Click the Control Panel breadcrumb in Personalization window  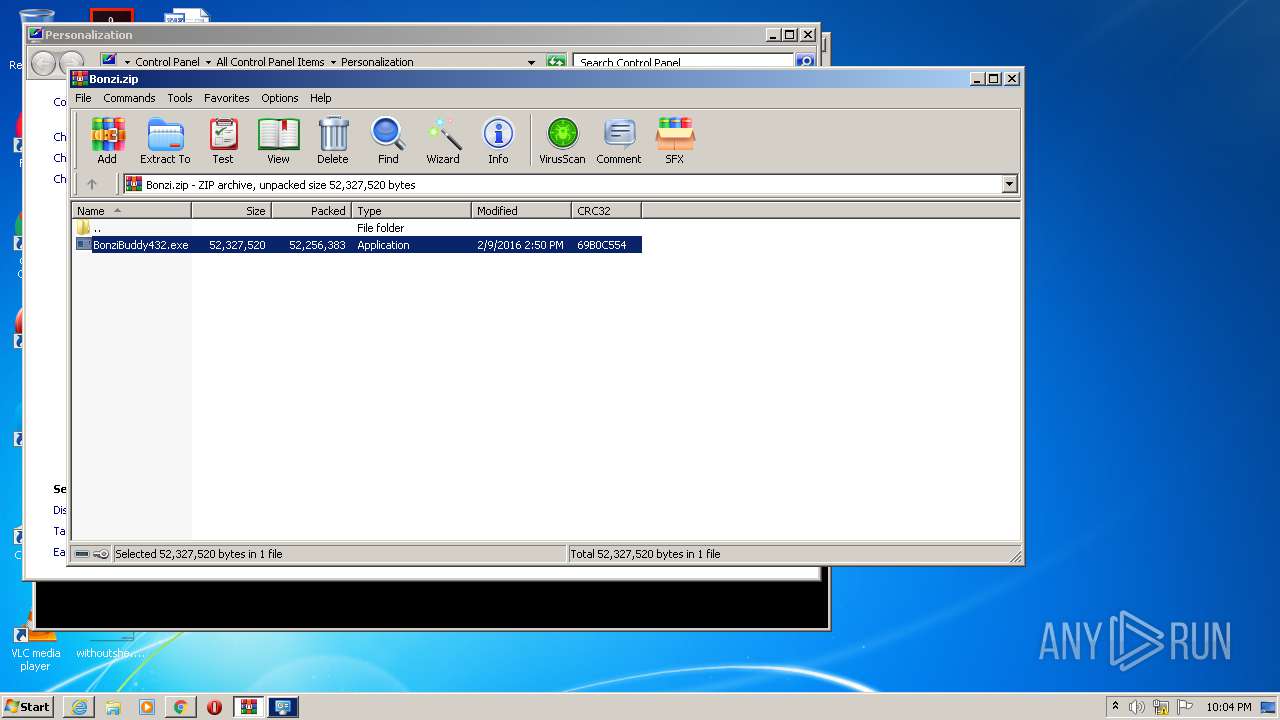click(x=167, y=62)
